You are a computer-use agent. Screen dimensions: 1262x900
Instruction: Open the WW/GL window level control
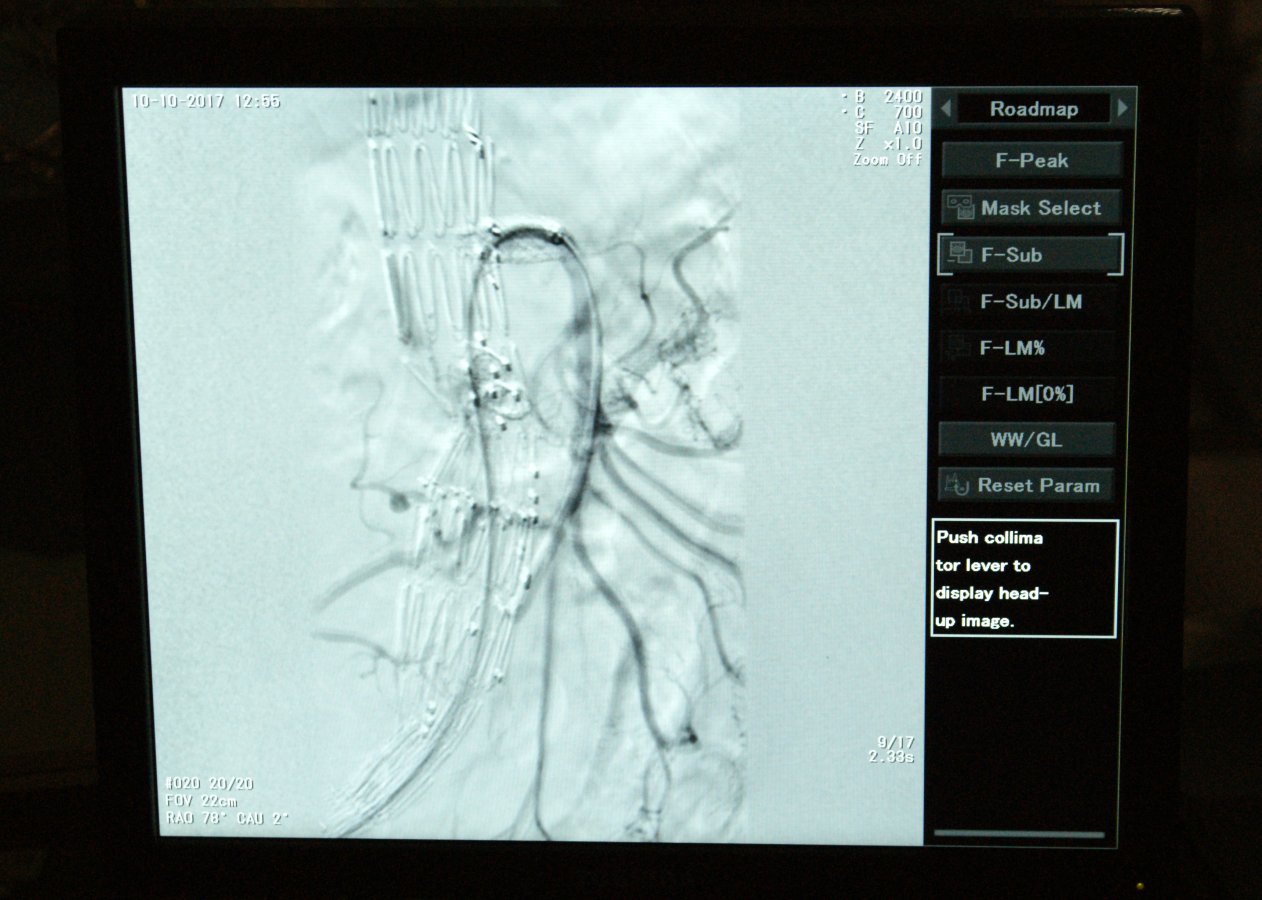click(1026, 440)
